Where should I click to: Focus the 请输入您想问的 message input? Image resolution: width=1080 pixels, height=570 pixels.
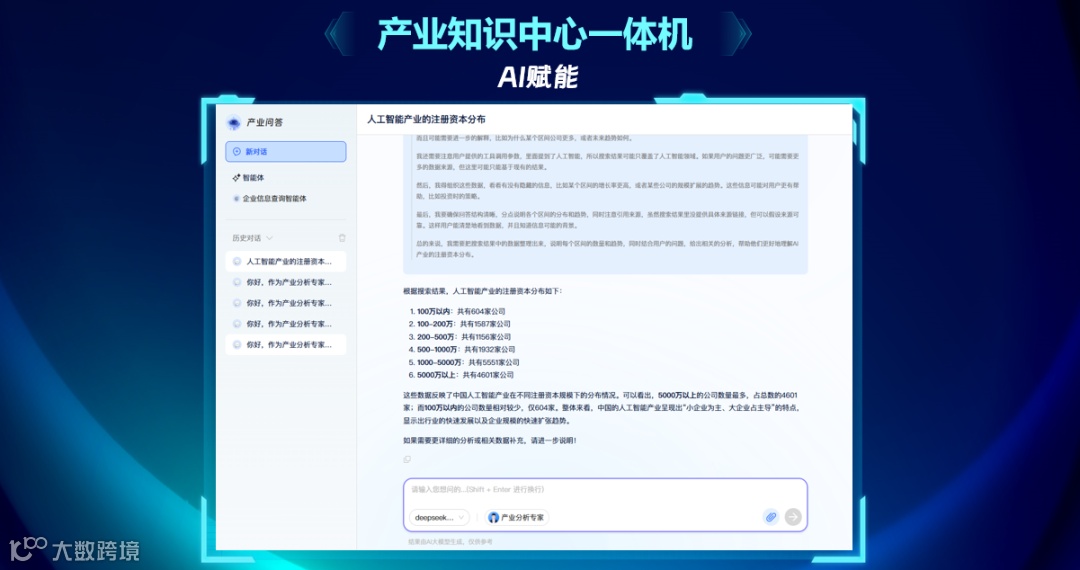[605, 490]
